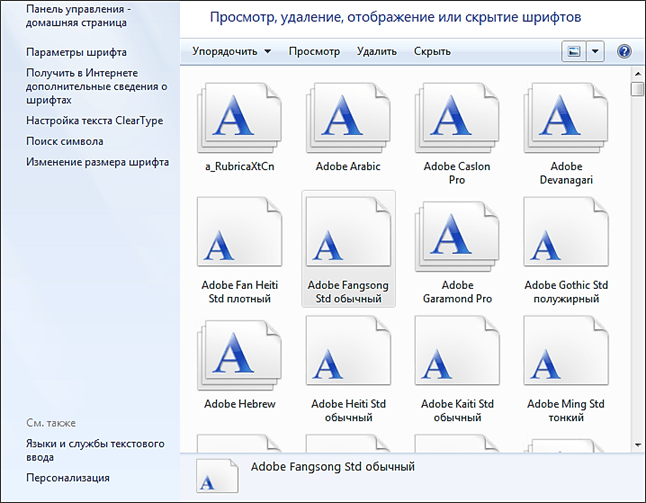Expand the view options dropdown arrow
Image resolution: width=646 pixels, height=503 pixels.
click(x=596, y=51)
